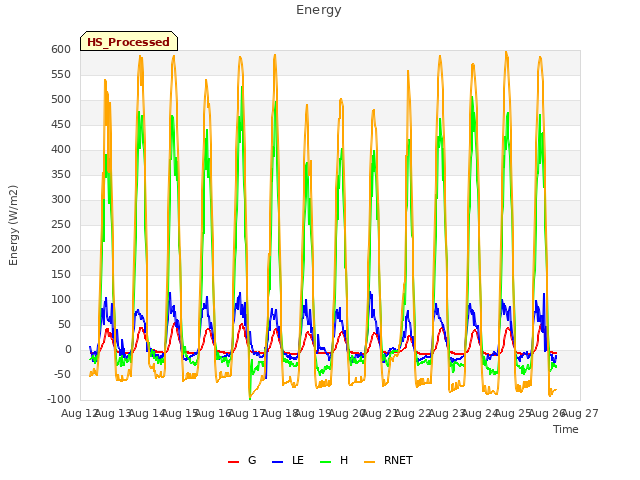Screen dimensions: 640x480
Task: Click the 150 y-axis tick value
Action: (61, 274)
